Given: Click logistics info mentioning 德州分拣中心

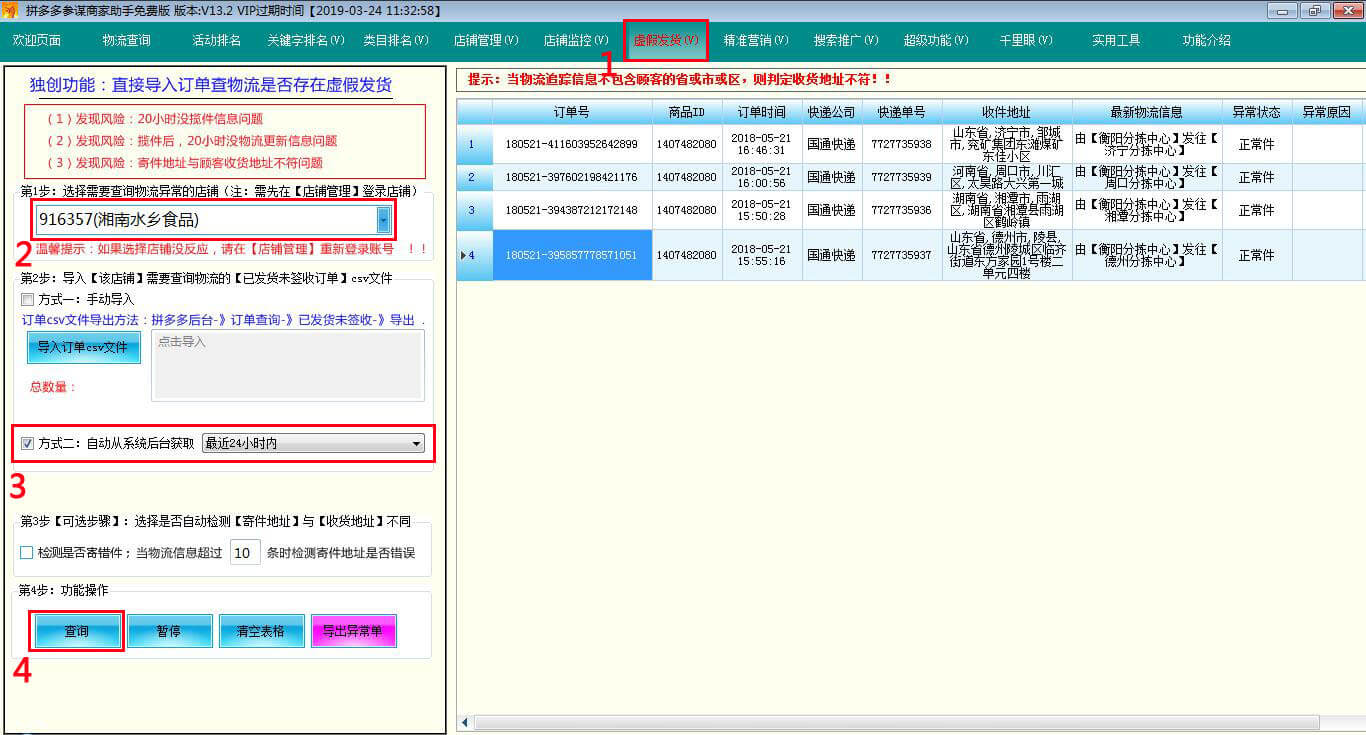Looking at the screenshot, I should tap(1147, 255).
